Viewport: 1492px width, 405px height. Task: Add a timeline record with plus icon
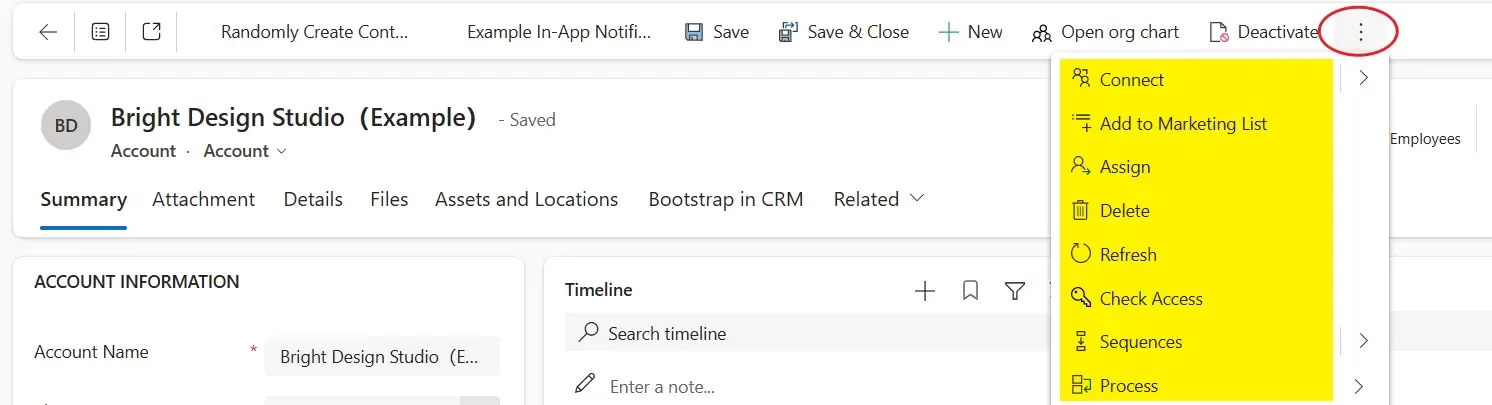click(x=925, y=291)
